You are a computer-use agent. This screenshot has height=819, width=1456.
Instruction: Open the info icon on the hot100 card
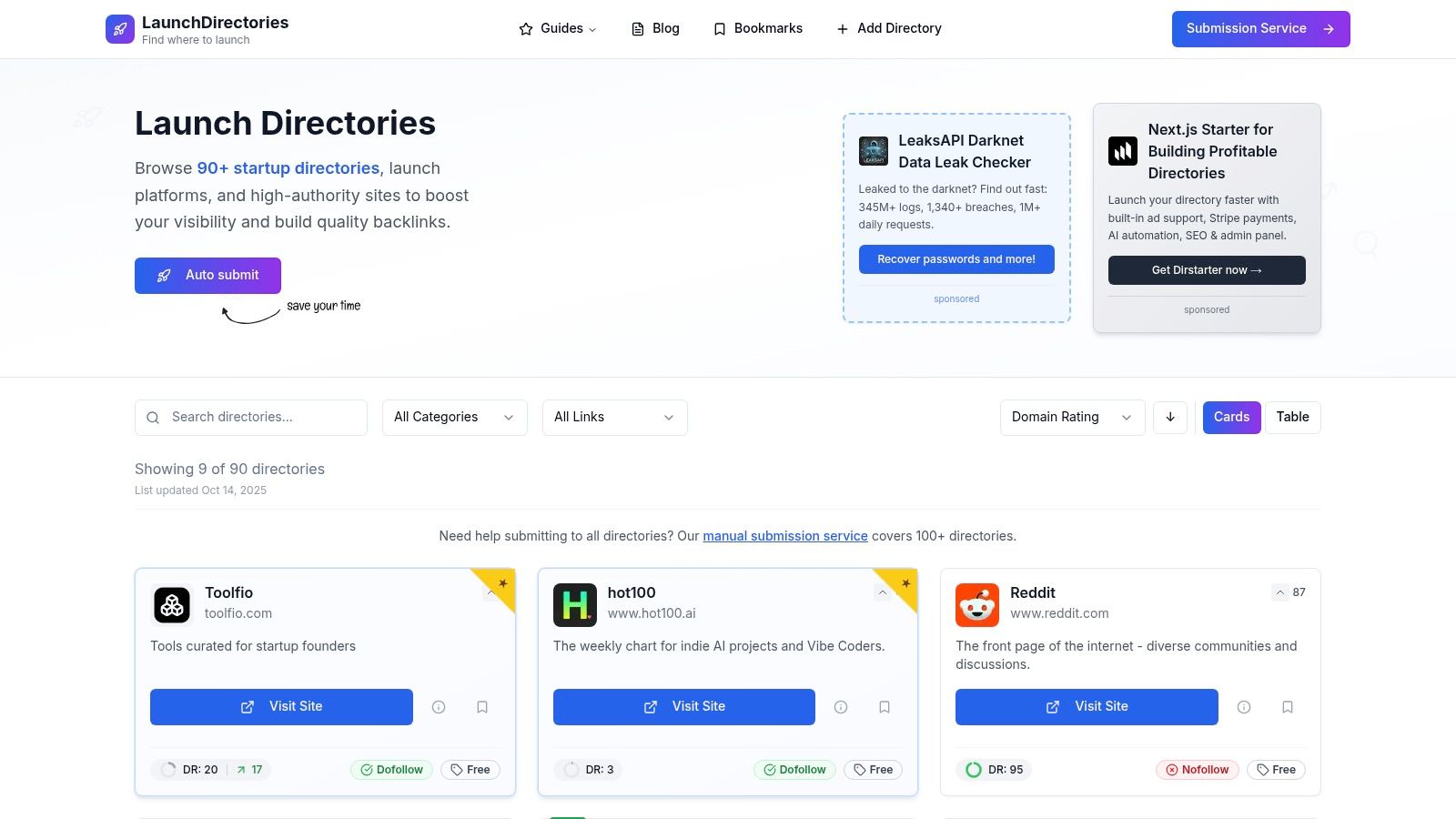[x=840, y=706]
